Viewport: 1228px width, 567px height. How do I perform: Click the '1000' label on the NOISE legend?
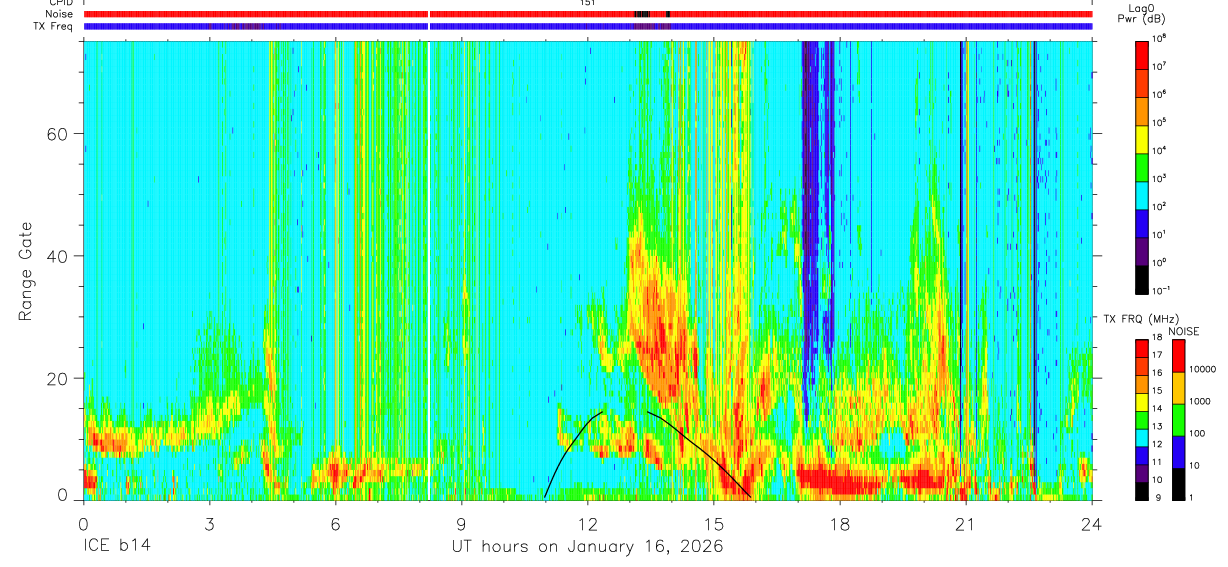[x=1200, y=401]
